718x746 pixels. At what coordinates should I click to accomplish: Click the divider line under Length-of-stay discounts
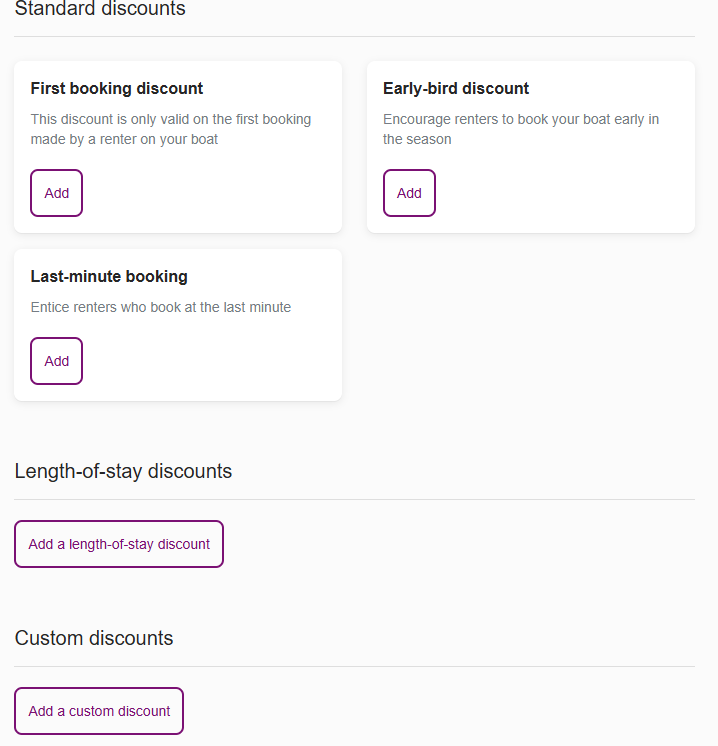[x=354, y=499]
